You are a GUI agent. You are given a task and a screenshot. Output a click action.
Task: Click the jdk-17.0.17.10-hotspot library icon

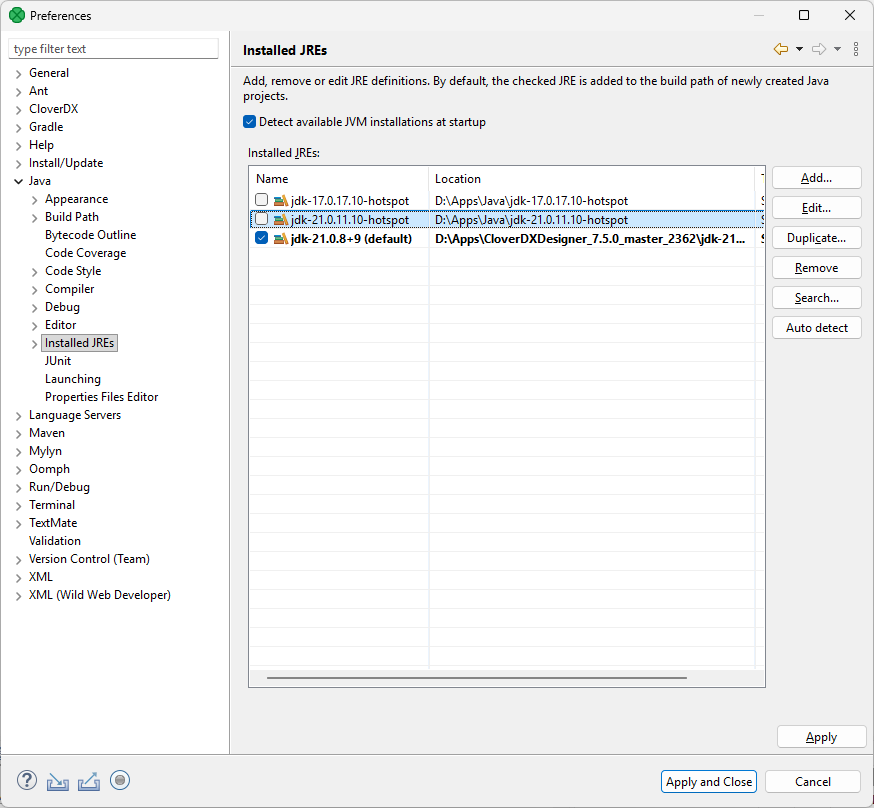(281, 201)
